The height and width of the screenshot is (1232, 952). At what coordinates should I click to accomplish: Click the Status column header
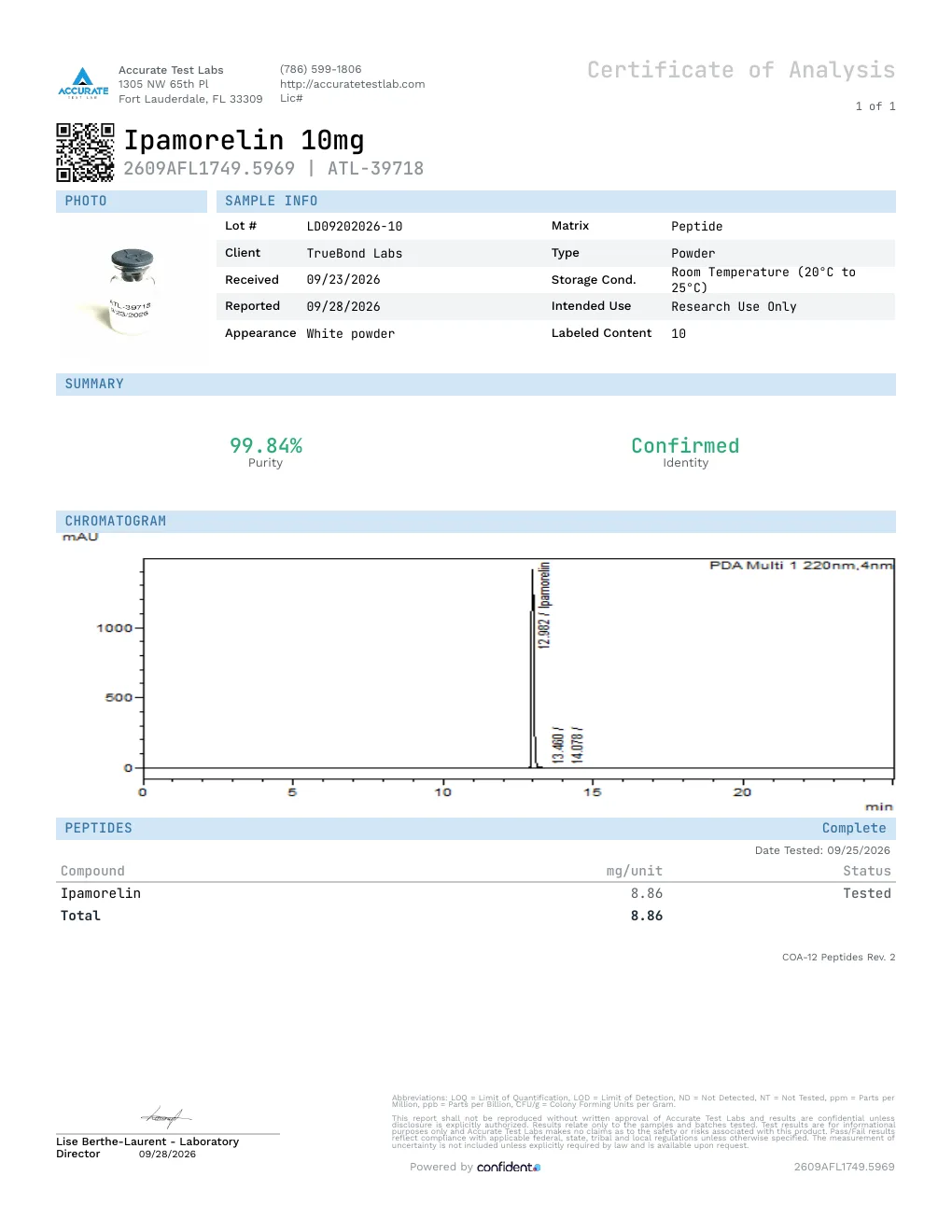click(867, 872)
